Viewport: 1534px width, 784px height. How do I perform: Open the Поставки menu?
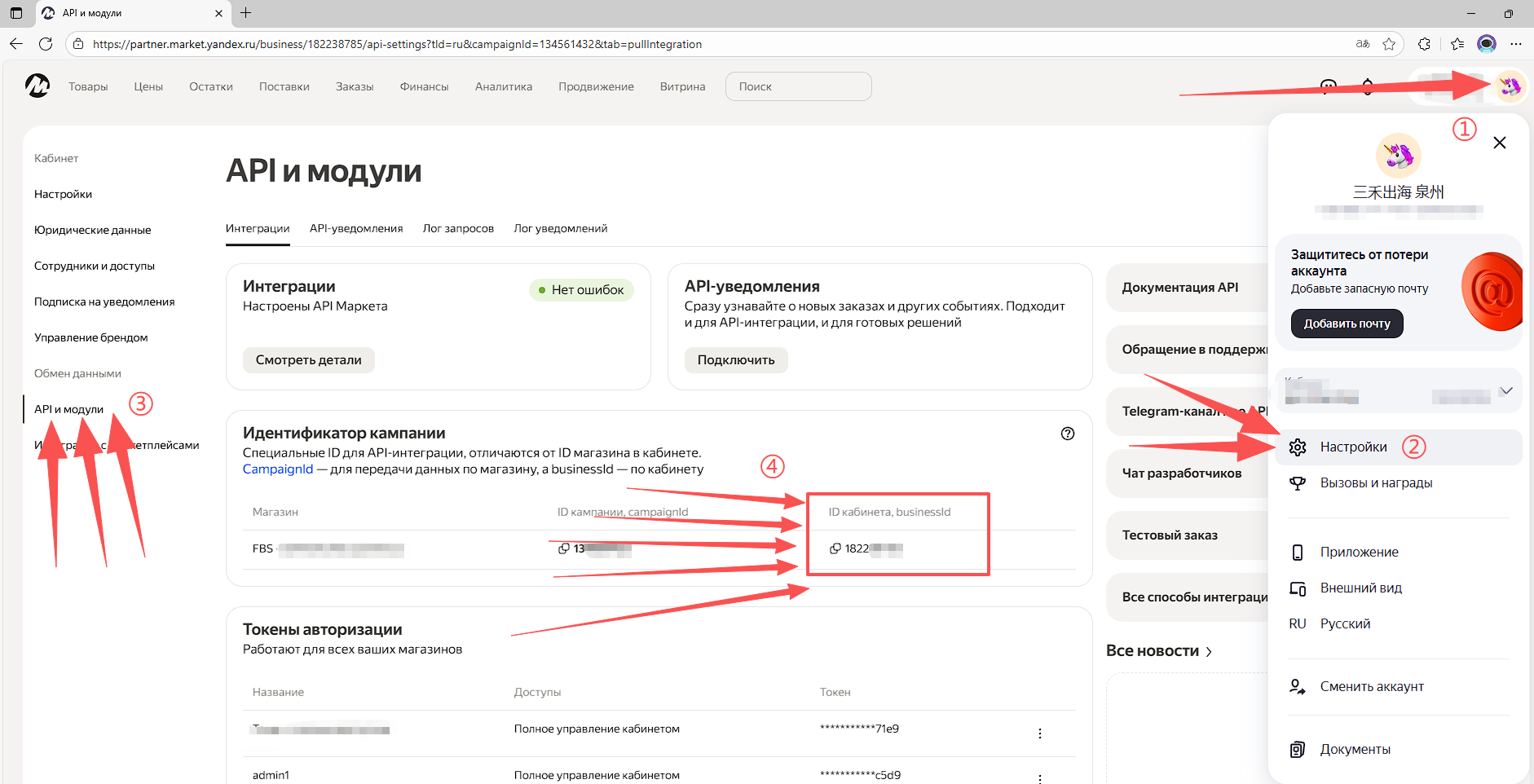[x=284, y=86]
